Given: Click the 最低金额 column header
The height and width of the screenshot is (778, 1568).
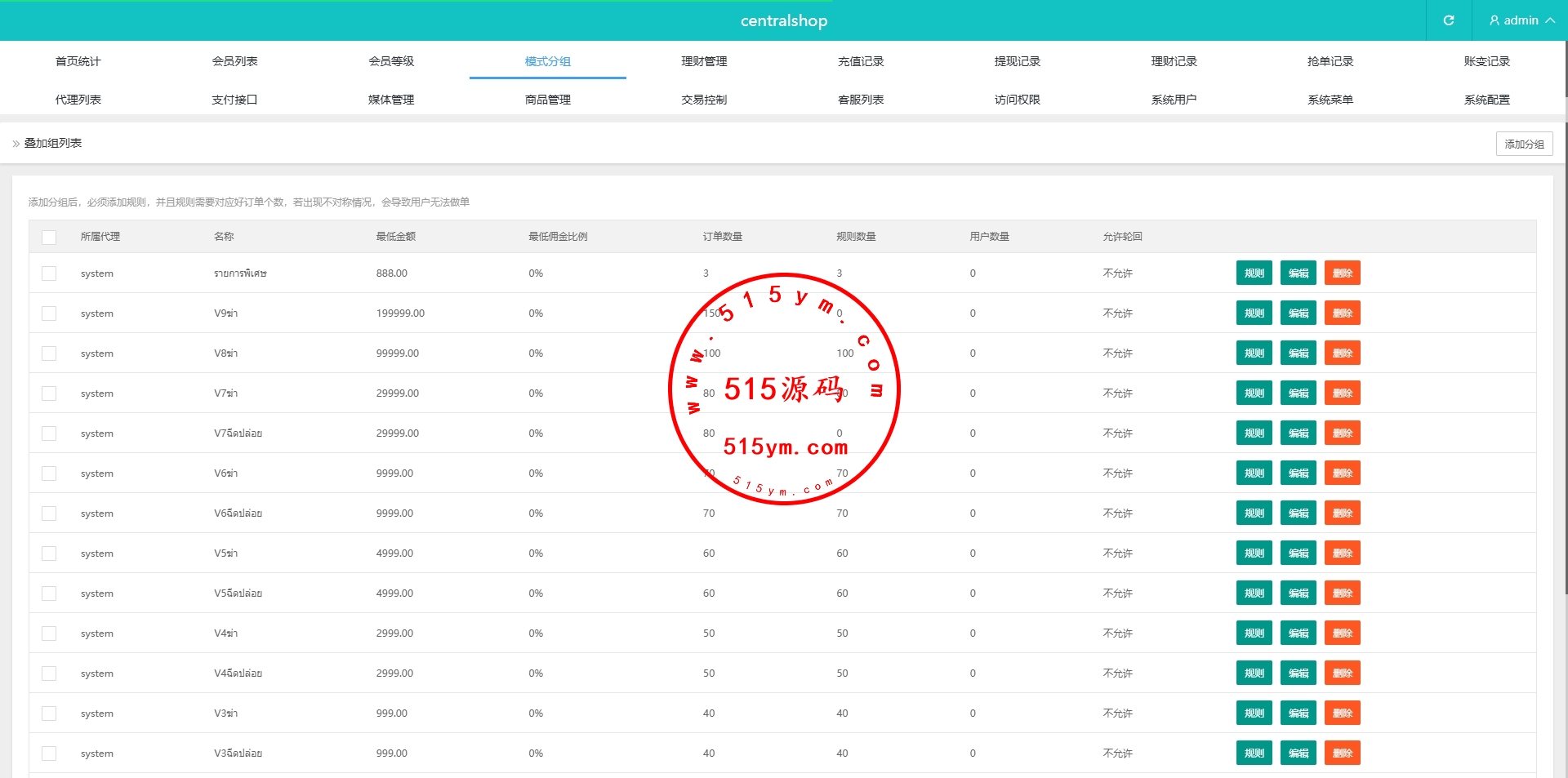Looking at the screenshot, I should pos(395,237).
